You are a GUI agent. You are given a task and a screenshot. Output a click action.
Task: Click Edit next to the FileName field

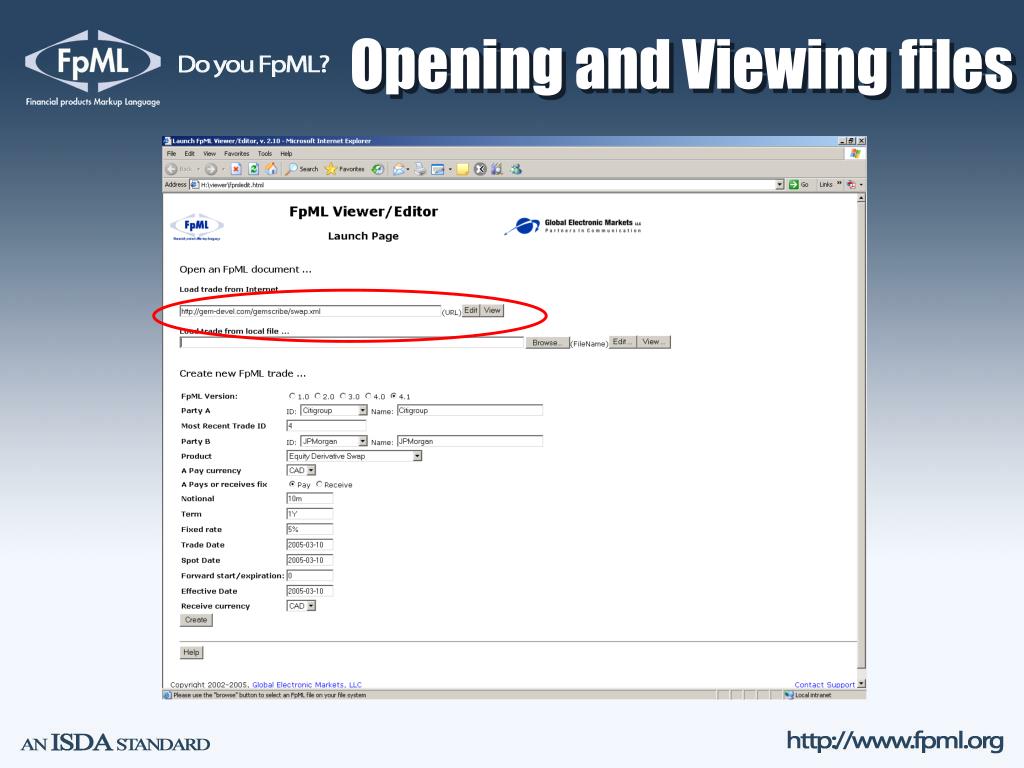pyautogui.click(x=622, y=342)
